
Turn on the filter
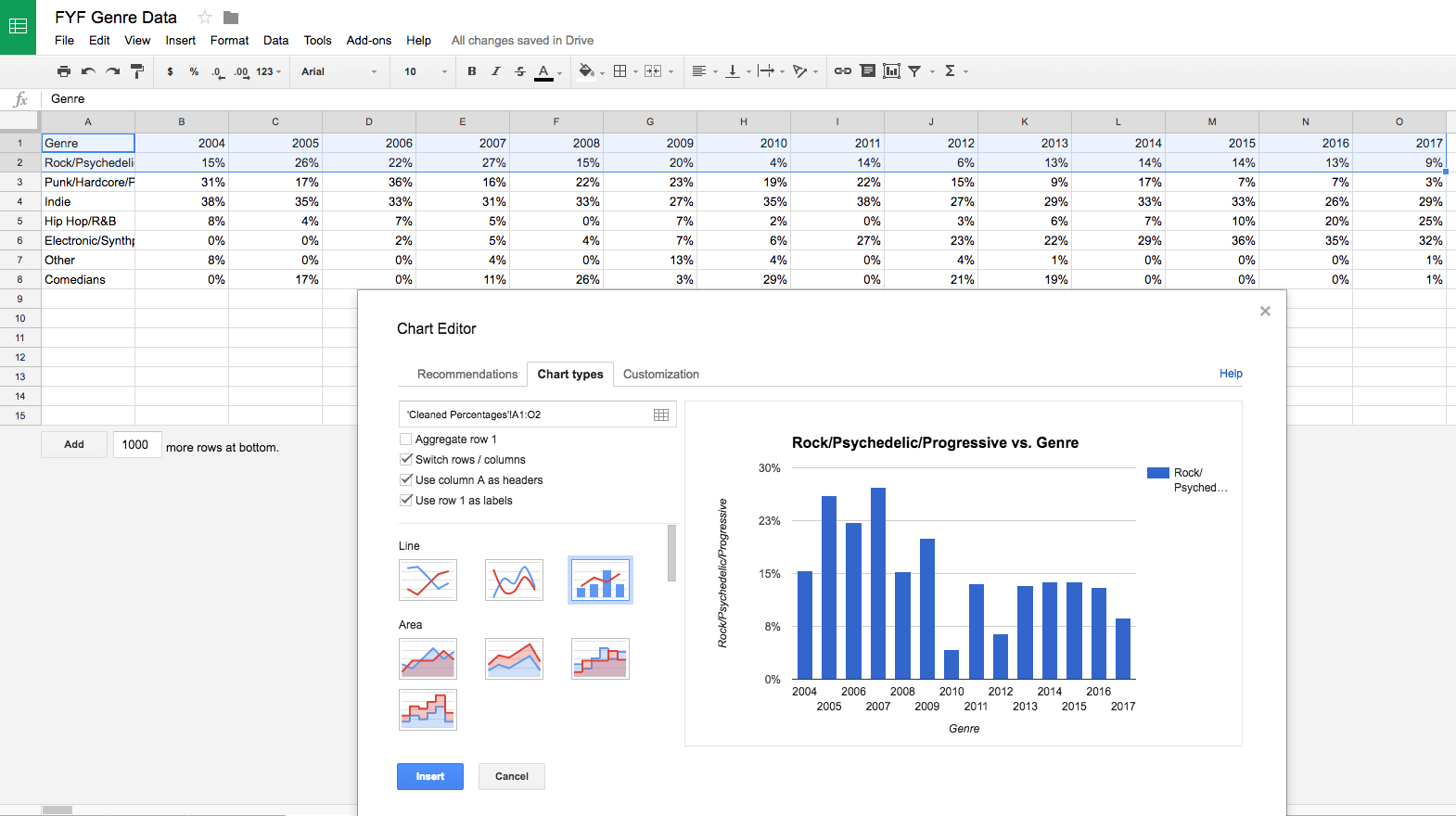914,71
